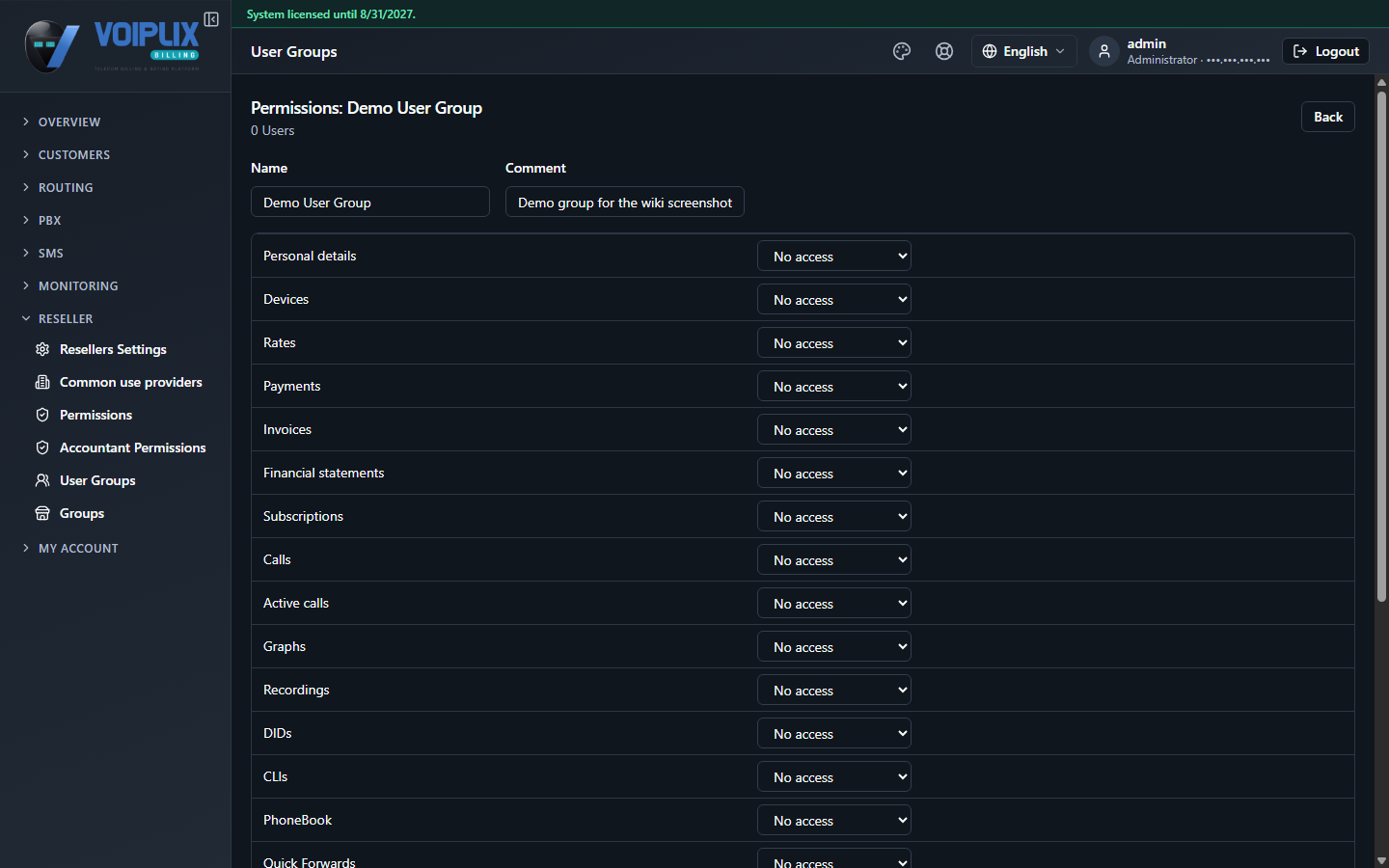
Task: Open the Invoices access dropdown
Action: 834,429
